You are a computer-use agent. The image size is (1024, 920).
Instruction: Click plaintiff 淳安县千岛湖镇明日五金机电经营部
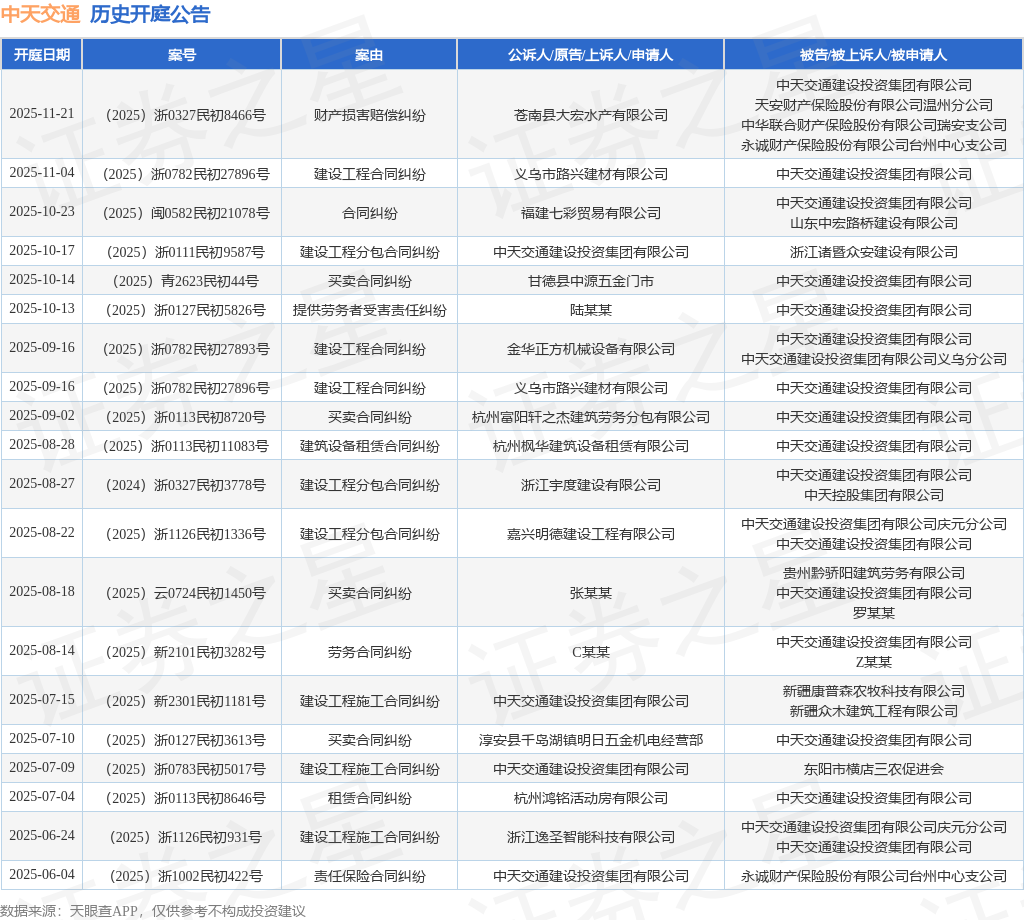point(590,740)
